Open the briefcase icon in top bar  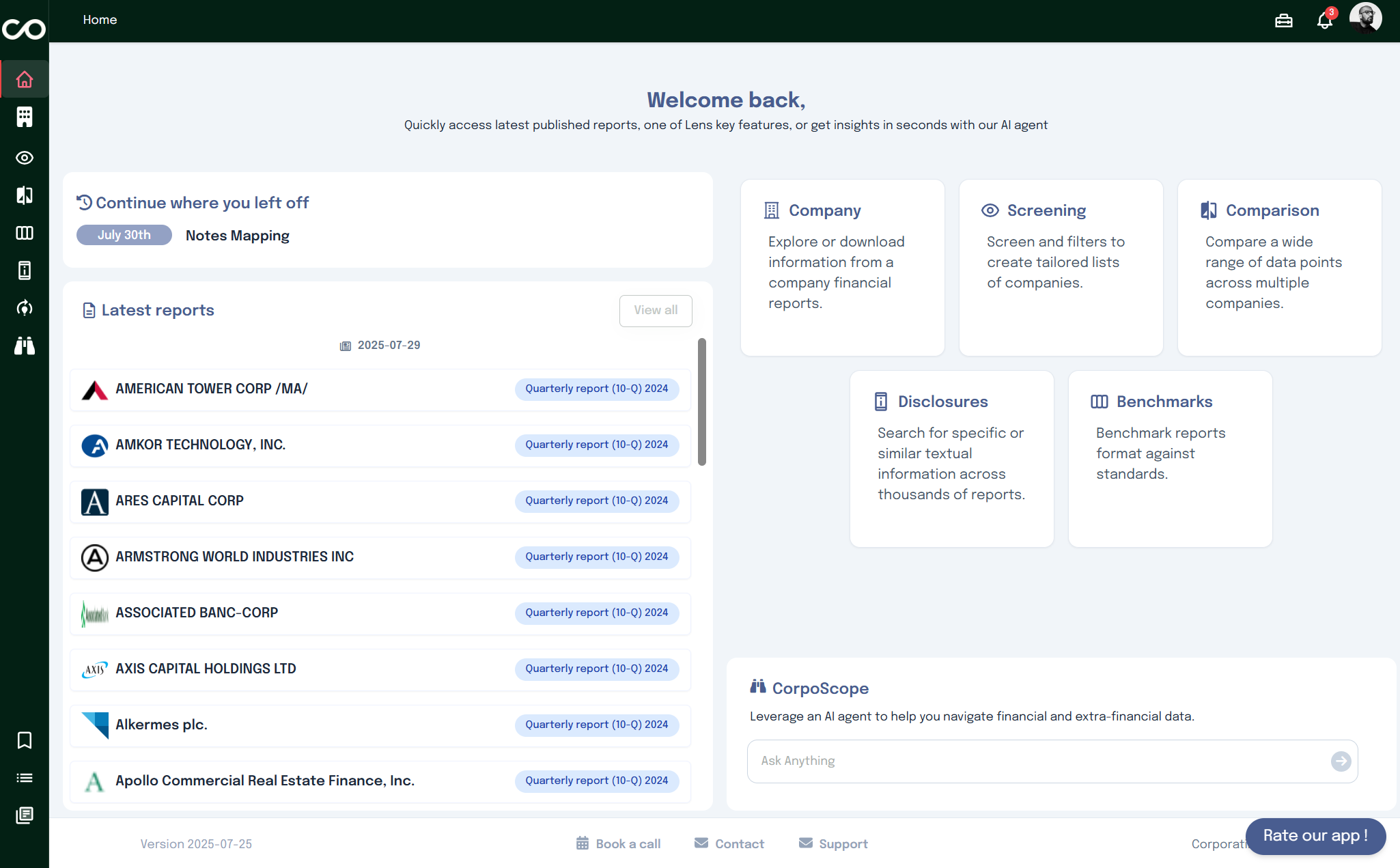[1283, 20]
